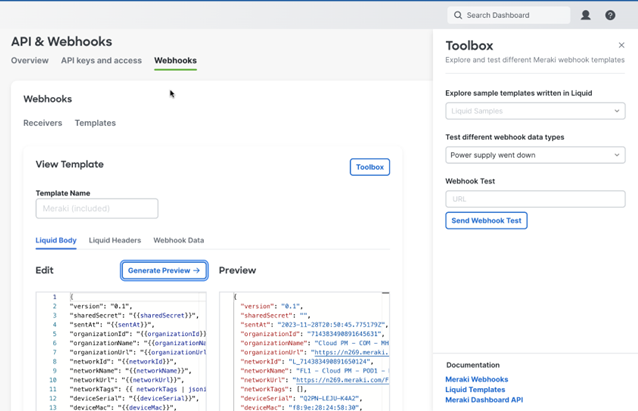
Task: Switch to API keys and access tab
Action: pos(101,61)
